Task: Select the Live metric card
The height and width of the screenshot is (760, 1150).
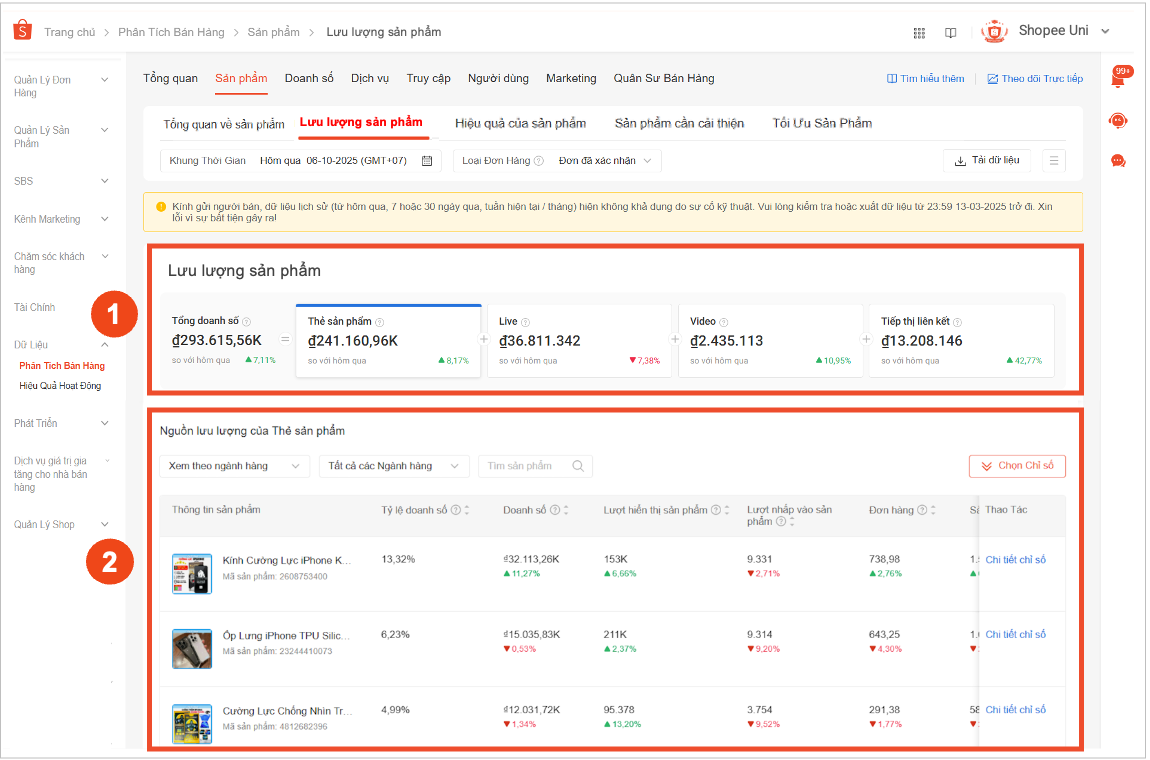Action: (579, 341)
